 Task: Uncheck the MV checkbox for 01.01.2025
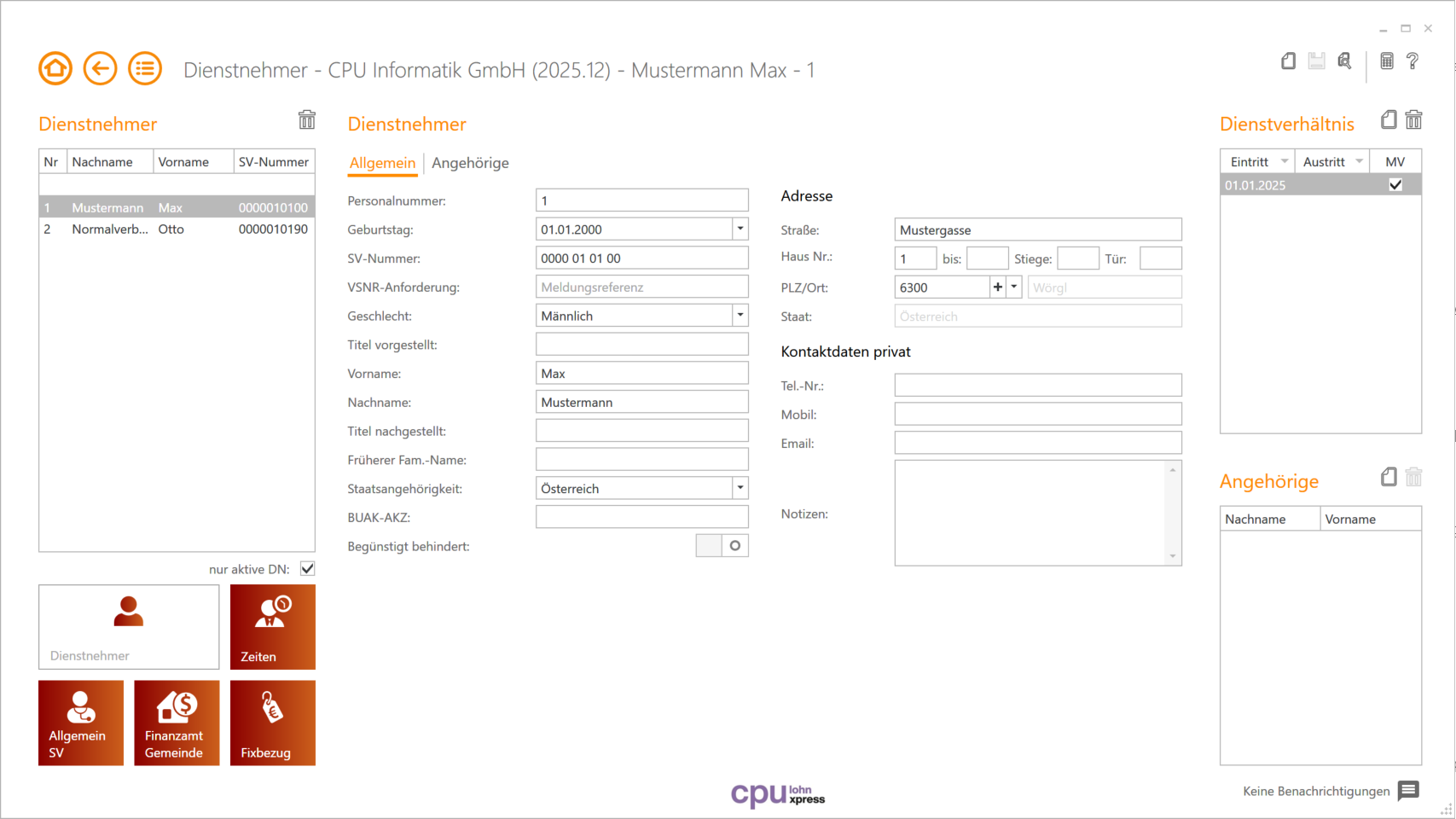point(1395,184)
